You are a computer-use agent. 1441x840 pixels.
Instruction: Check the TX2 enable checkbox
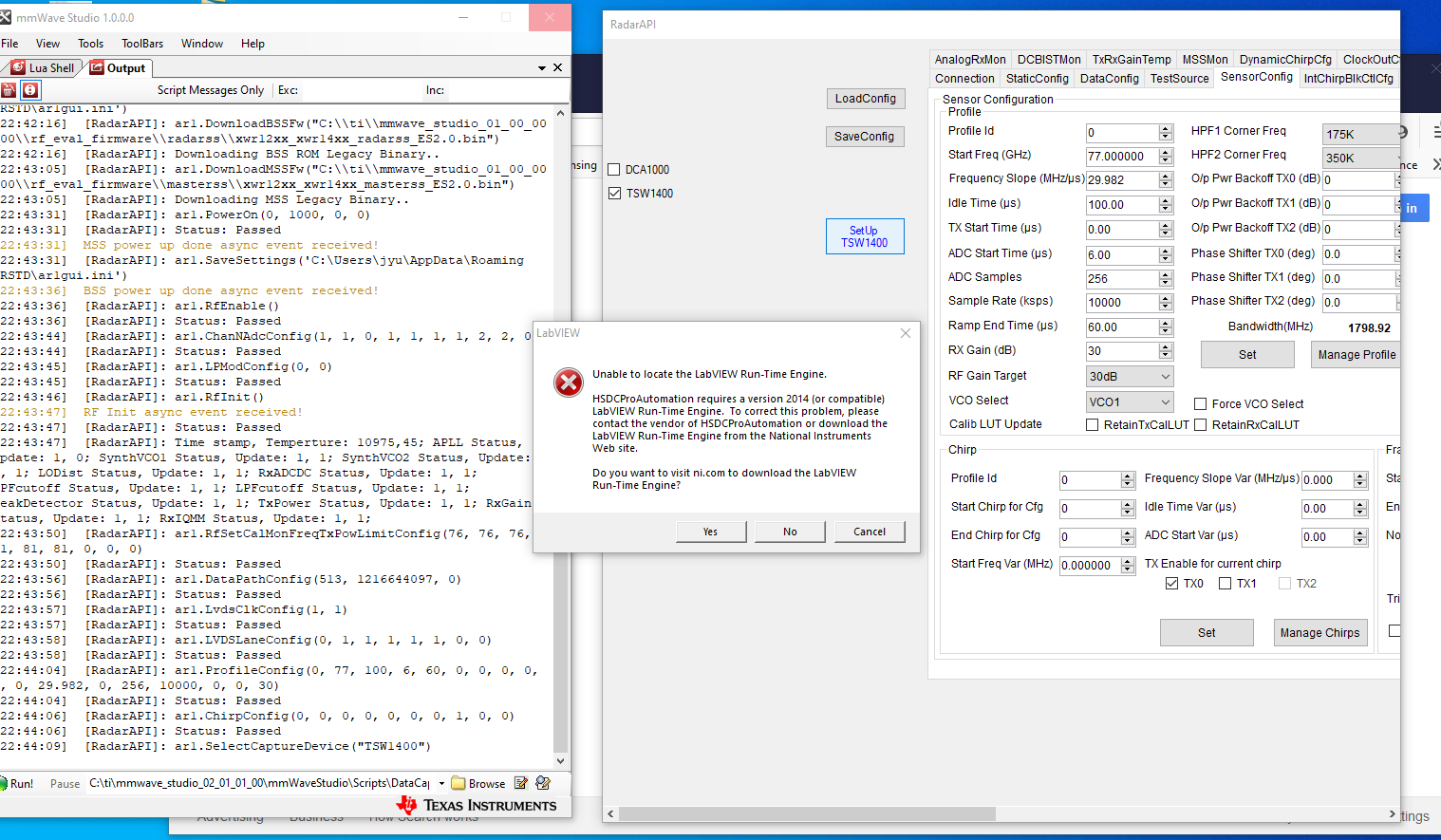click(1284, 584)
